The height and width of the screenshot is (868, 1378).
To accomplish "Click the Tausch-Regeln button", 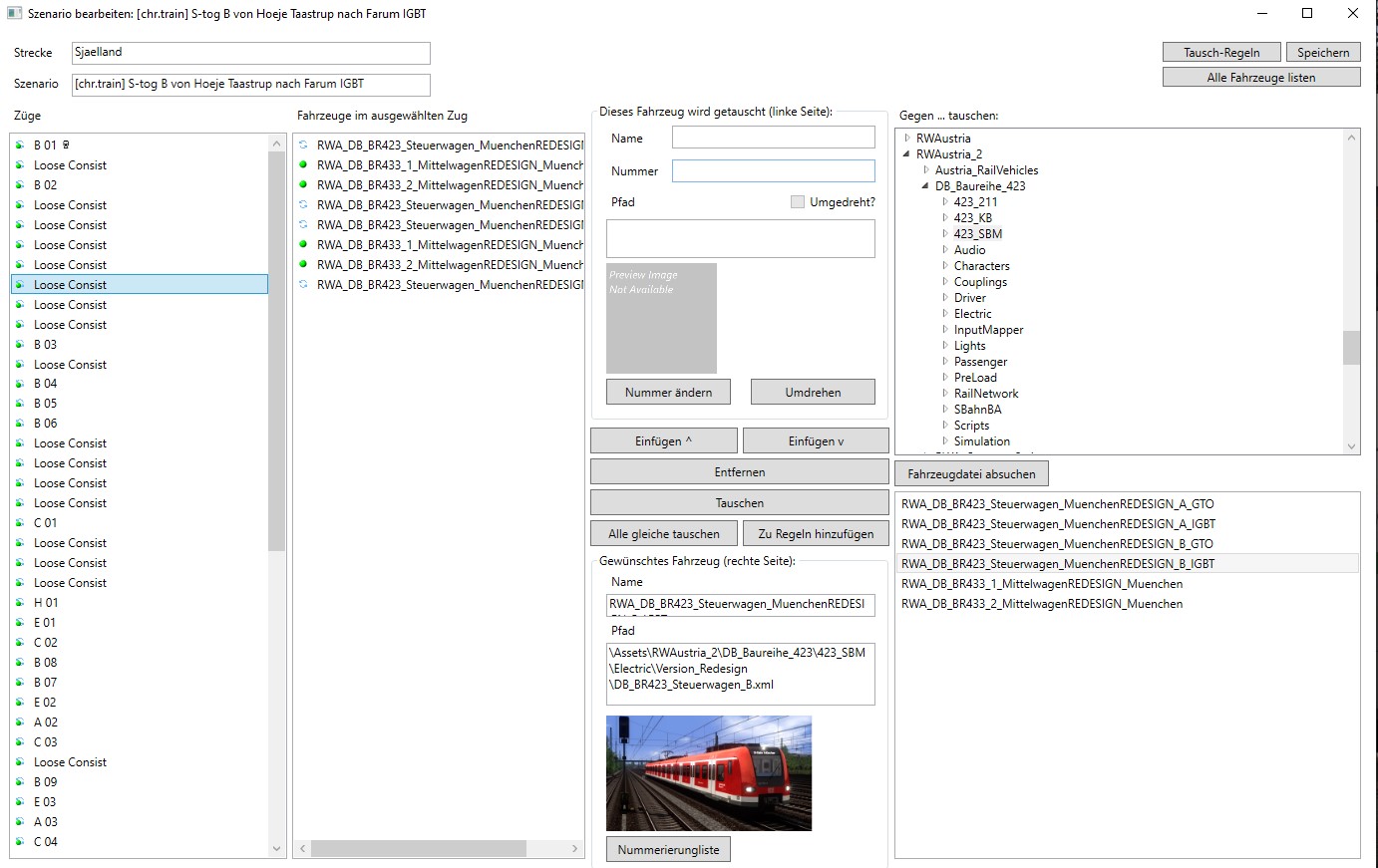I will click(x=1220, y=53).
